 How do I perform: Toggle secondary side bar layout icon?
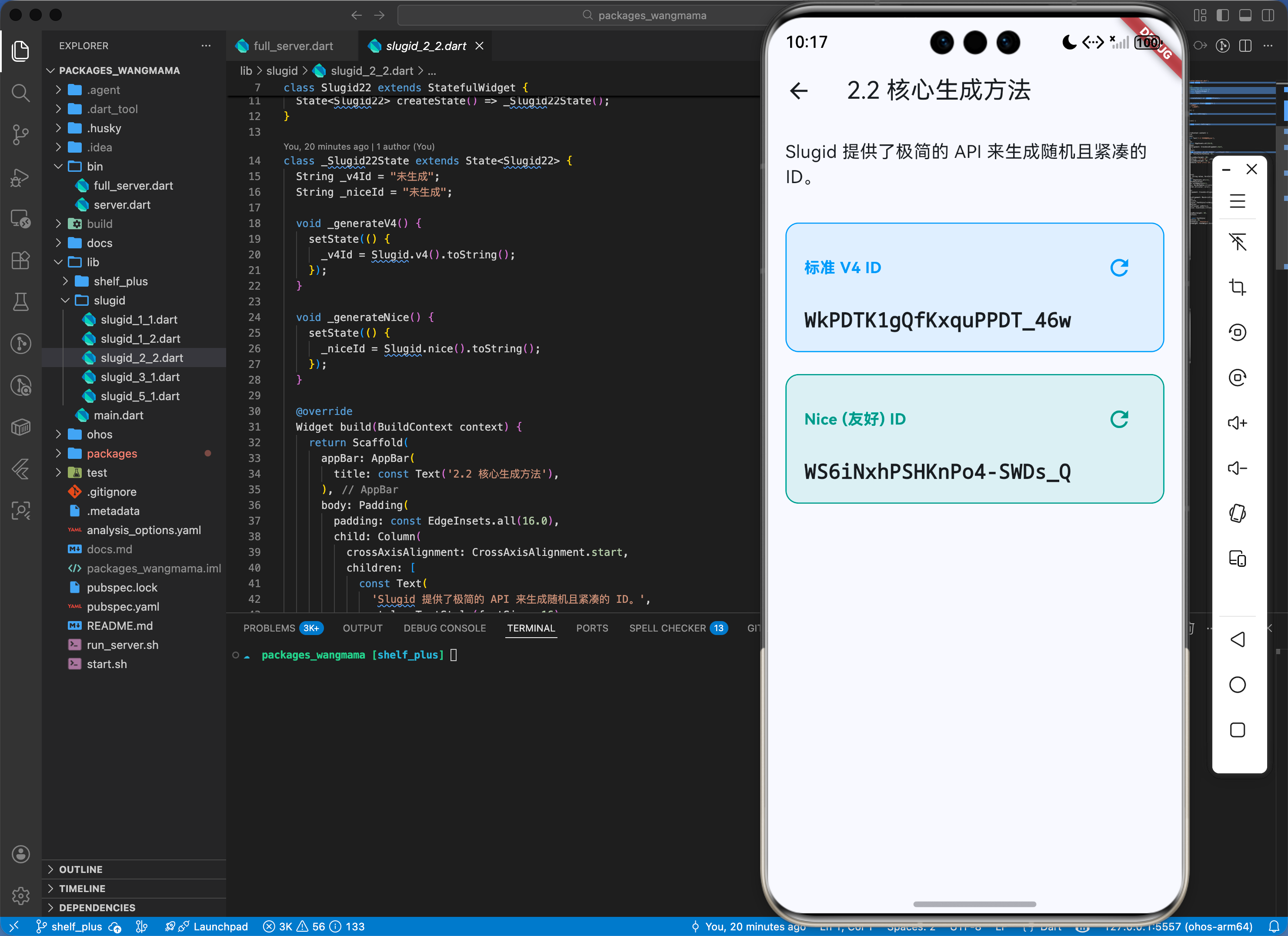coord(1268,15)
